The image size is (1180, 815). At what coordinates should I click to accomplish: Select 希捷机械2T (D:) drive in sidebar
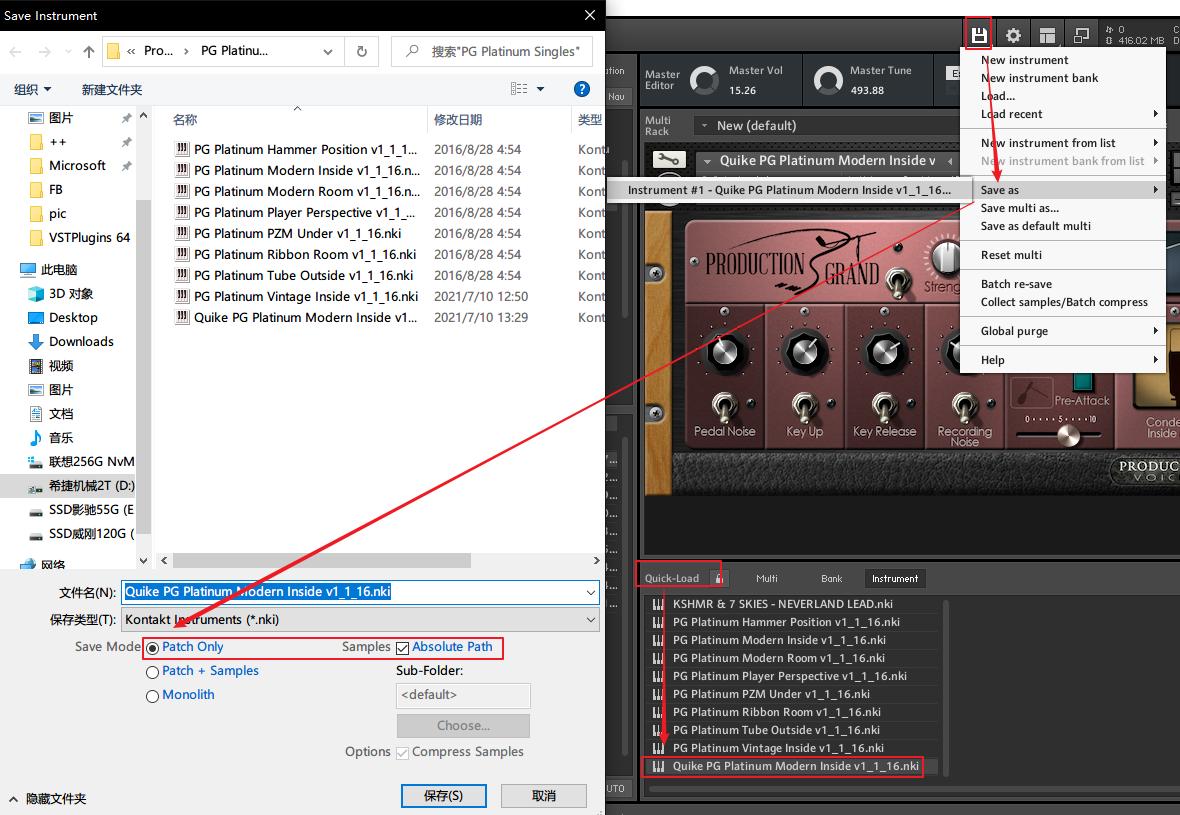tap(81, 486)
